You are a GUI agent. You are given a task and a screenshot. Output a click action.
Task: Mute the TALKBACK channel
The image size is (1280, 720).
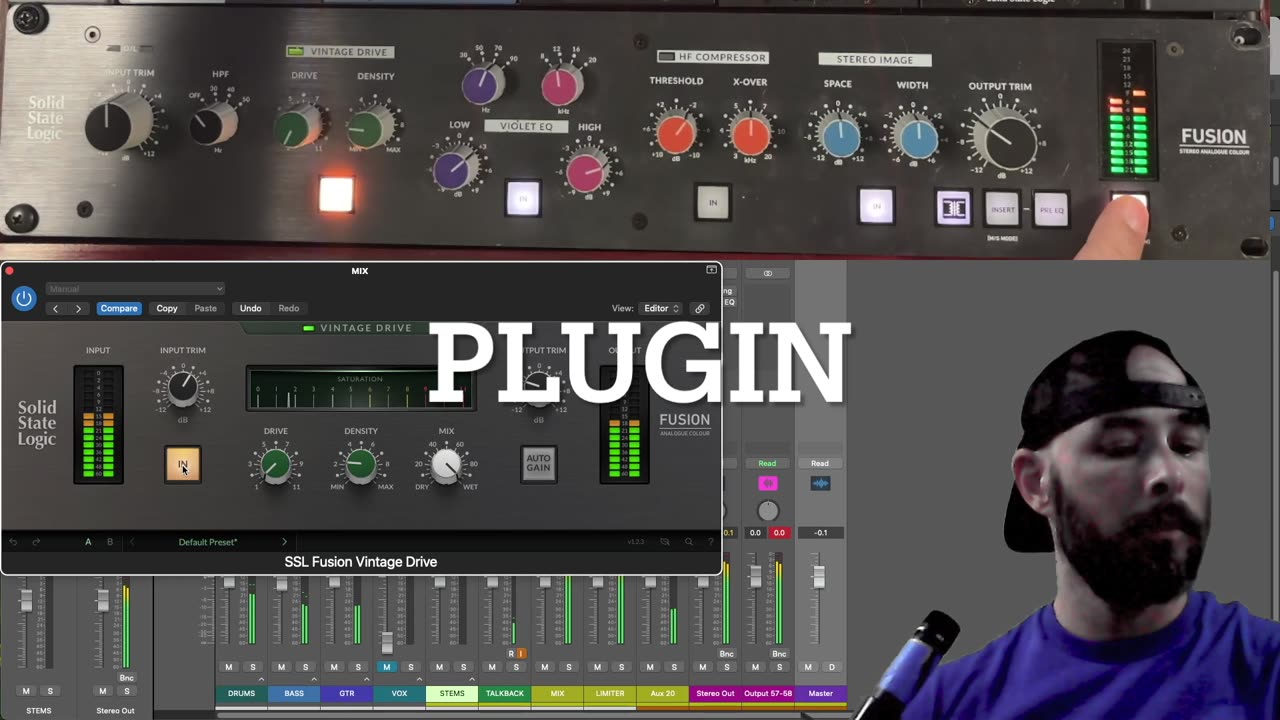click(492, 667)
